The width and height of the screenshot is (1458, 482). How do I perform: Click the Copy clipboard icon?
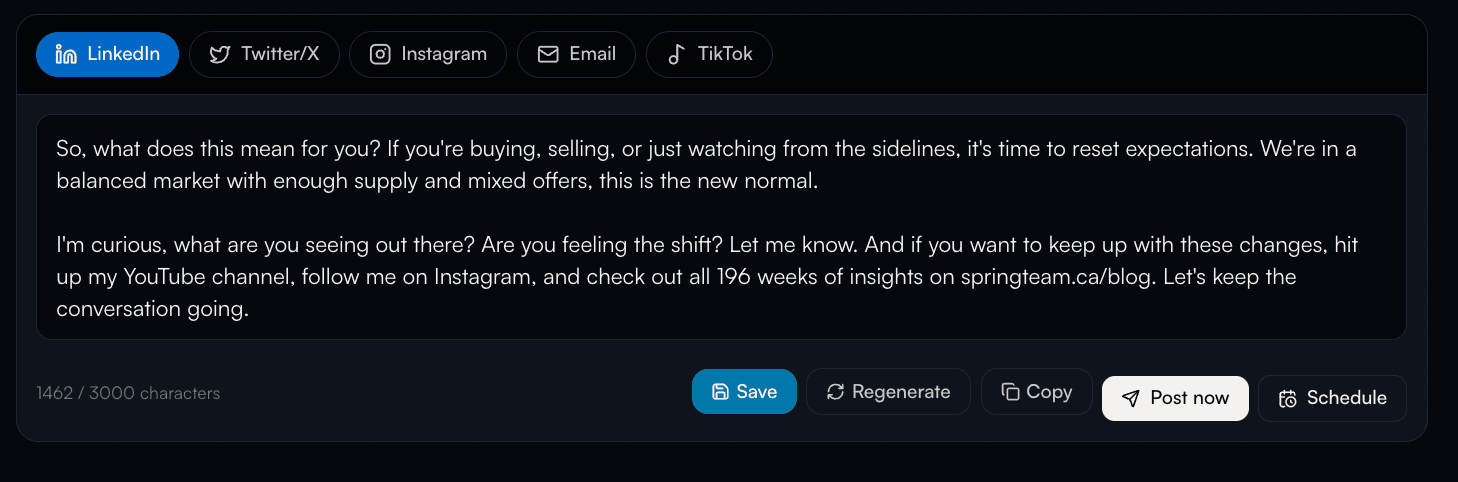pos(1010,392)
